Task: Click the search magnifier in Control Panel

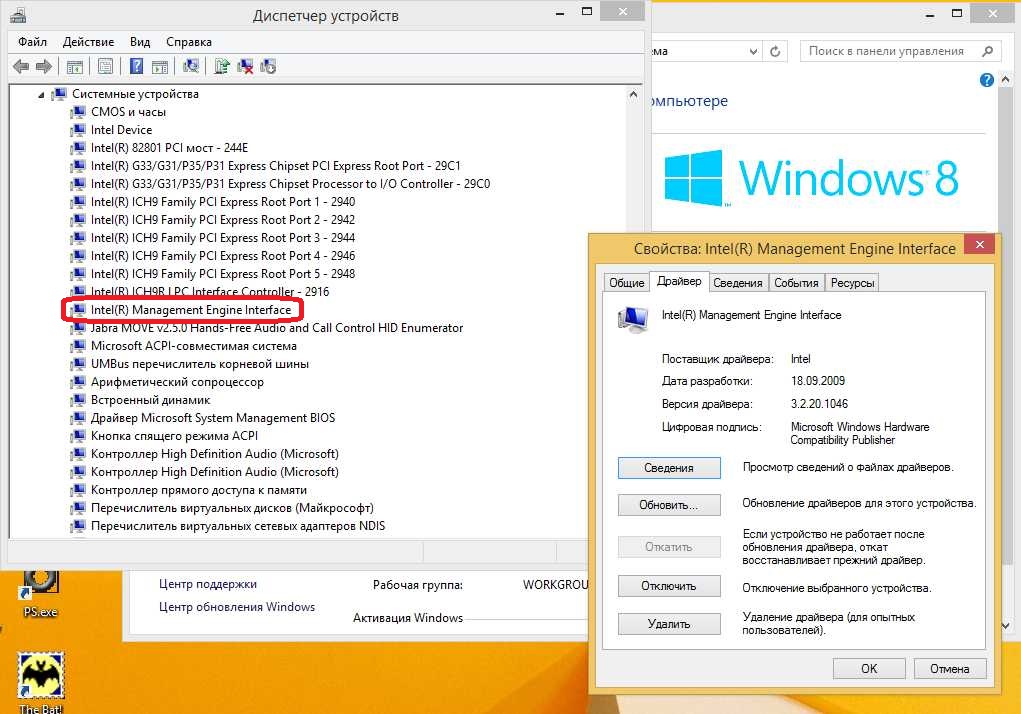Action: coord(988,51)
